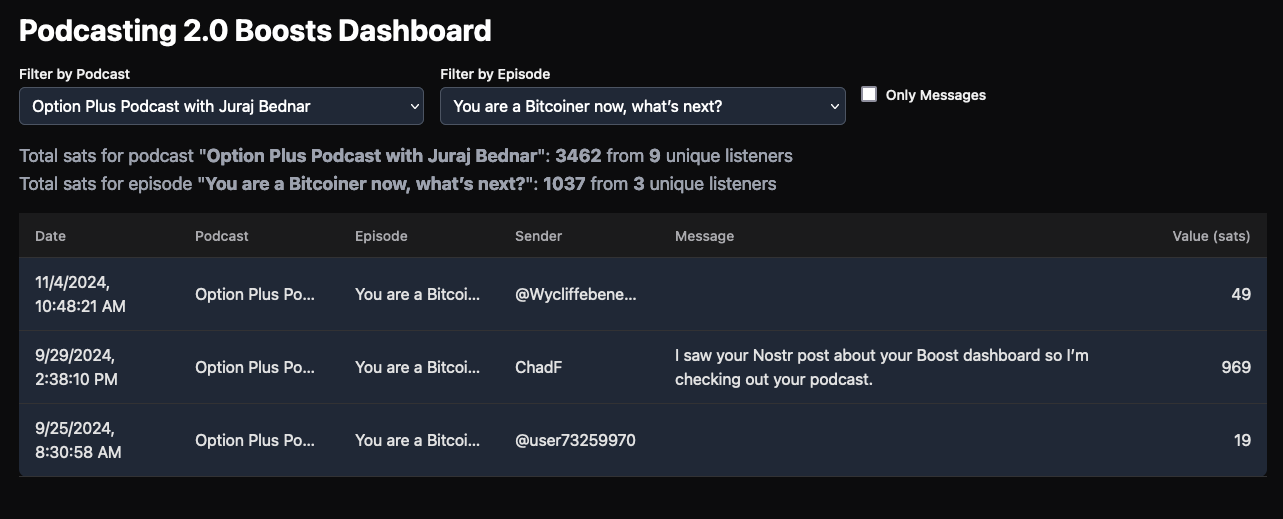This screenshot has height=519, width=1283.
Task: Open the Filter by Podcast dropdown
Action: [221, 106]
